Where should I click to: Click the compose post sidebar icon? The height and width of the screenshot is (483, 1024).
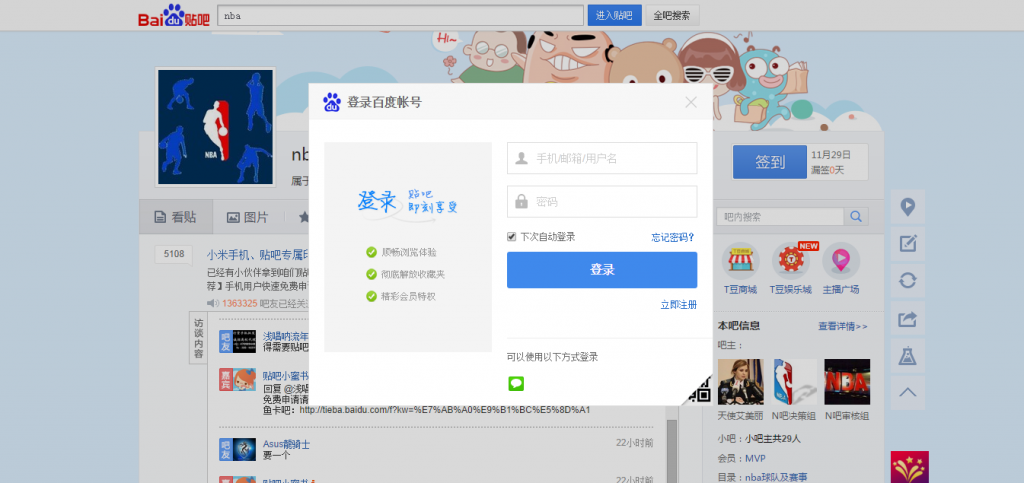click(908, 243)
